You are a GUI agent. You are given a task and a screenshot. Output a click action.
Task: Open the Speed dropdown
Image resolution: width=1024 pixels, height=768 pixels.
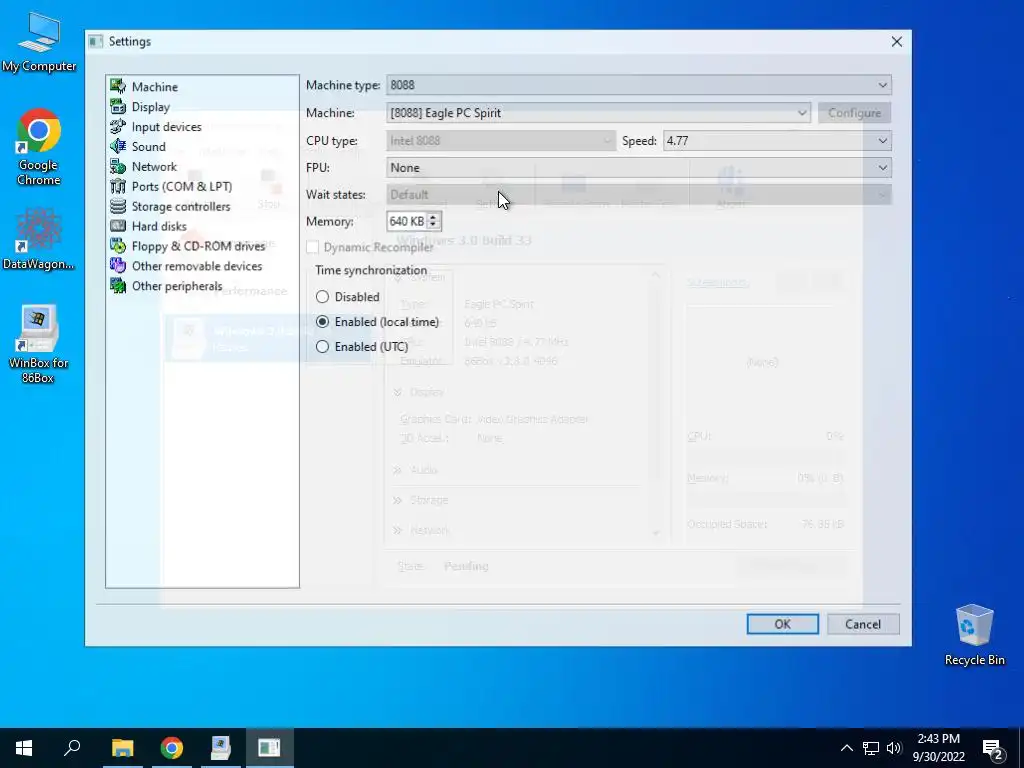pyautogui.click(x=777, y=140)
